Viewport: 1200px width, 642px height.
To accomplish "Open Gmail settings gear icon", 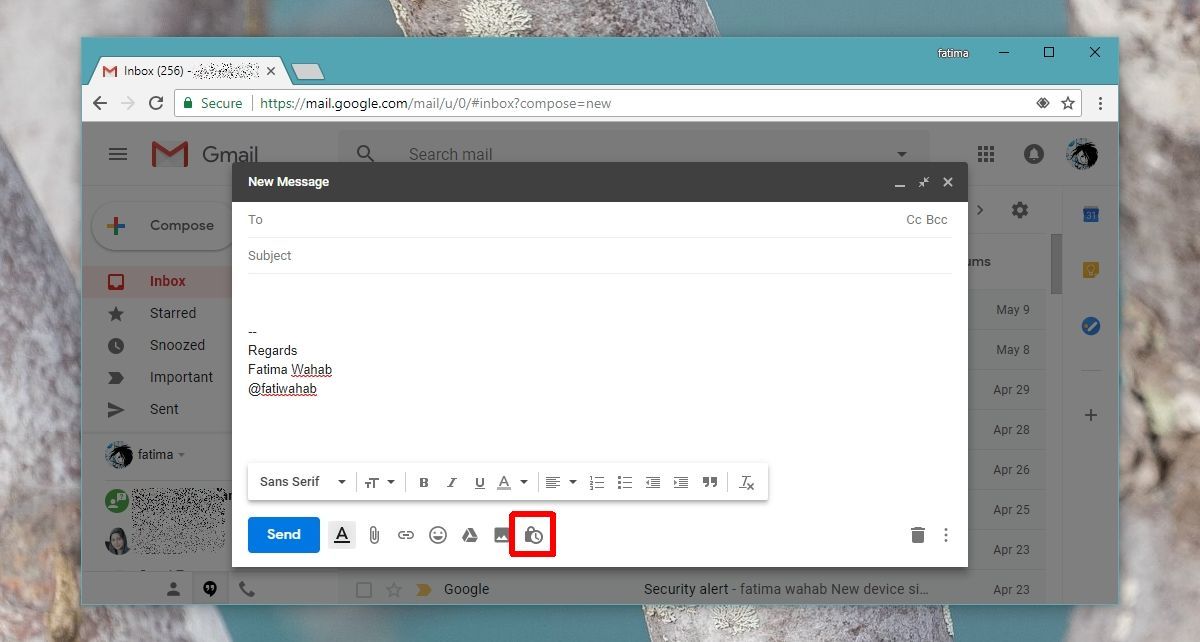I will [1019, 210].
